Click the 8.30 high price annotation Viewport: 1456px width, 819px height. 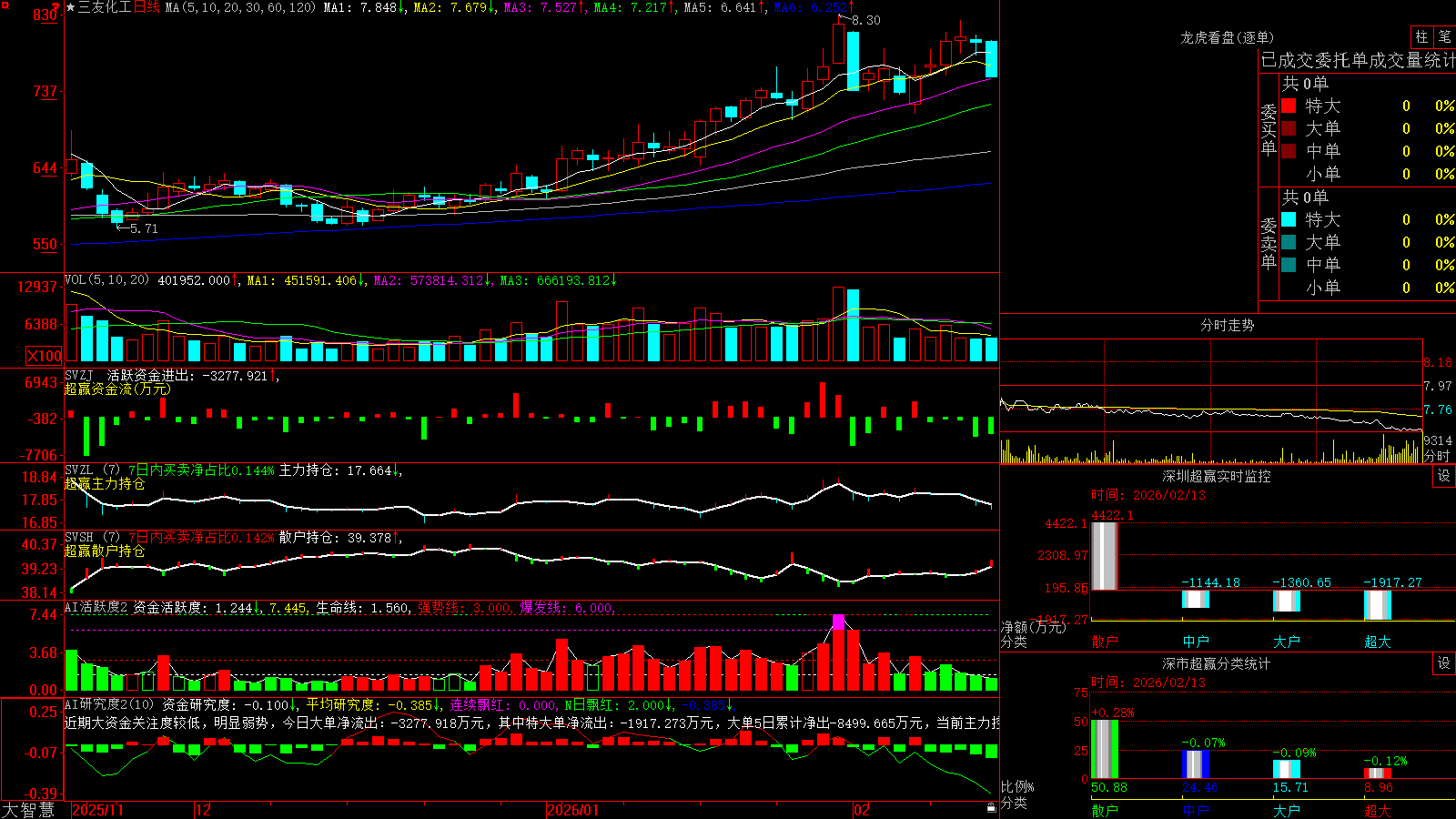coord(866,20)
